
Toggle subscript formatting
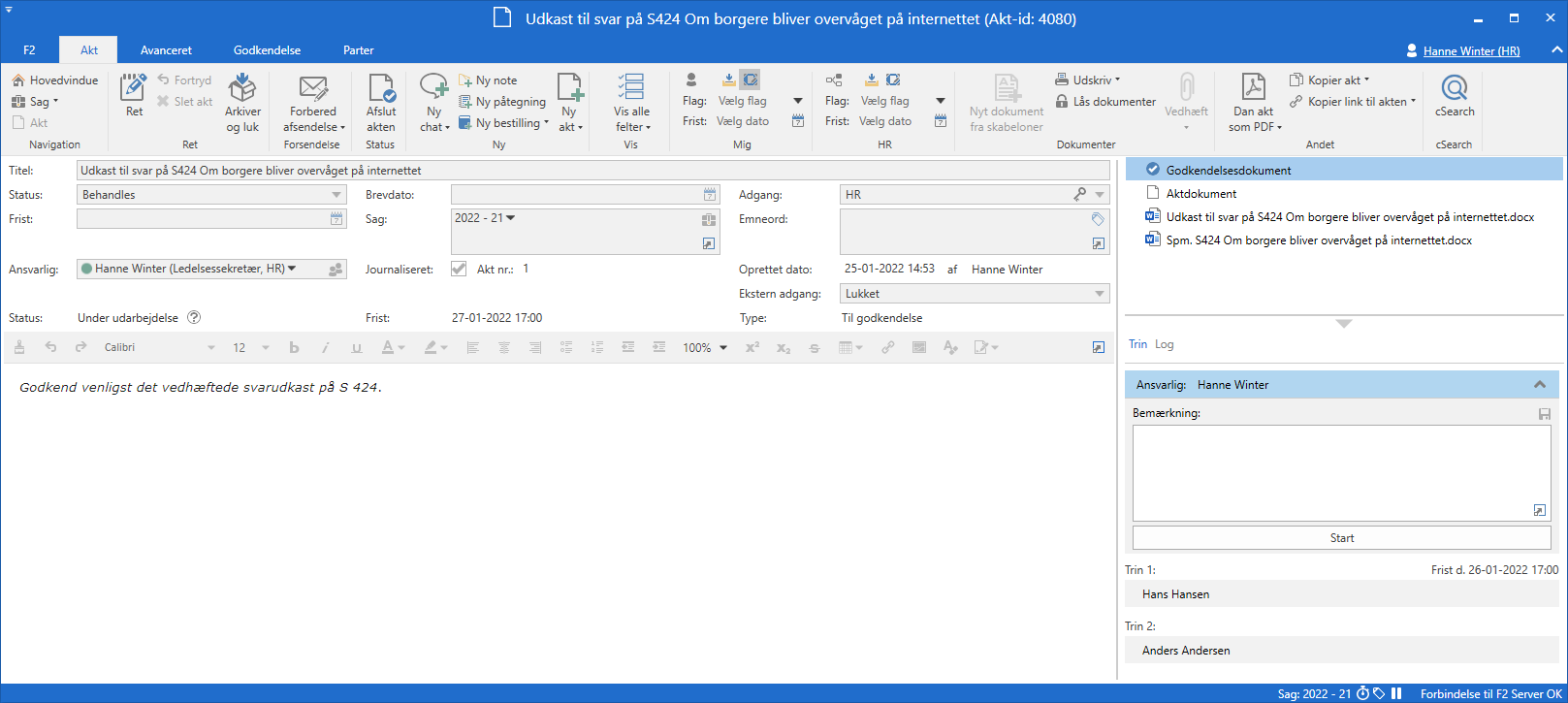point(784,347)
